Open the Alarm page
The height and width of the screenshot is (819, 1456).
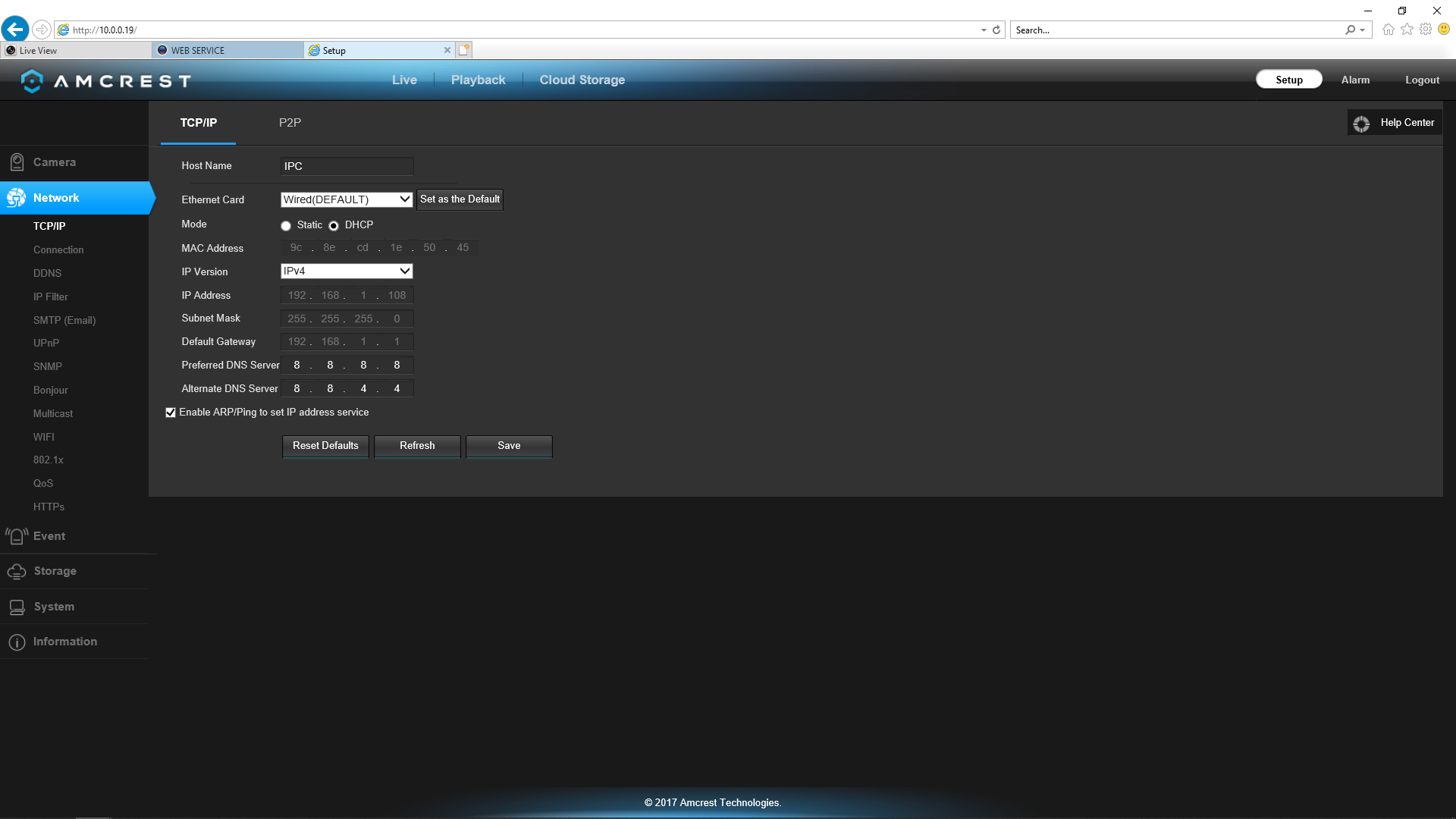(1355, 80)
